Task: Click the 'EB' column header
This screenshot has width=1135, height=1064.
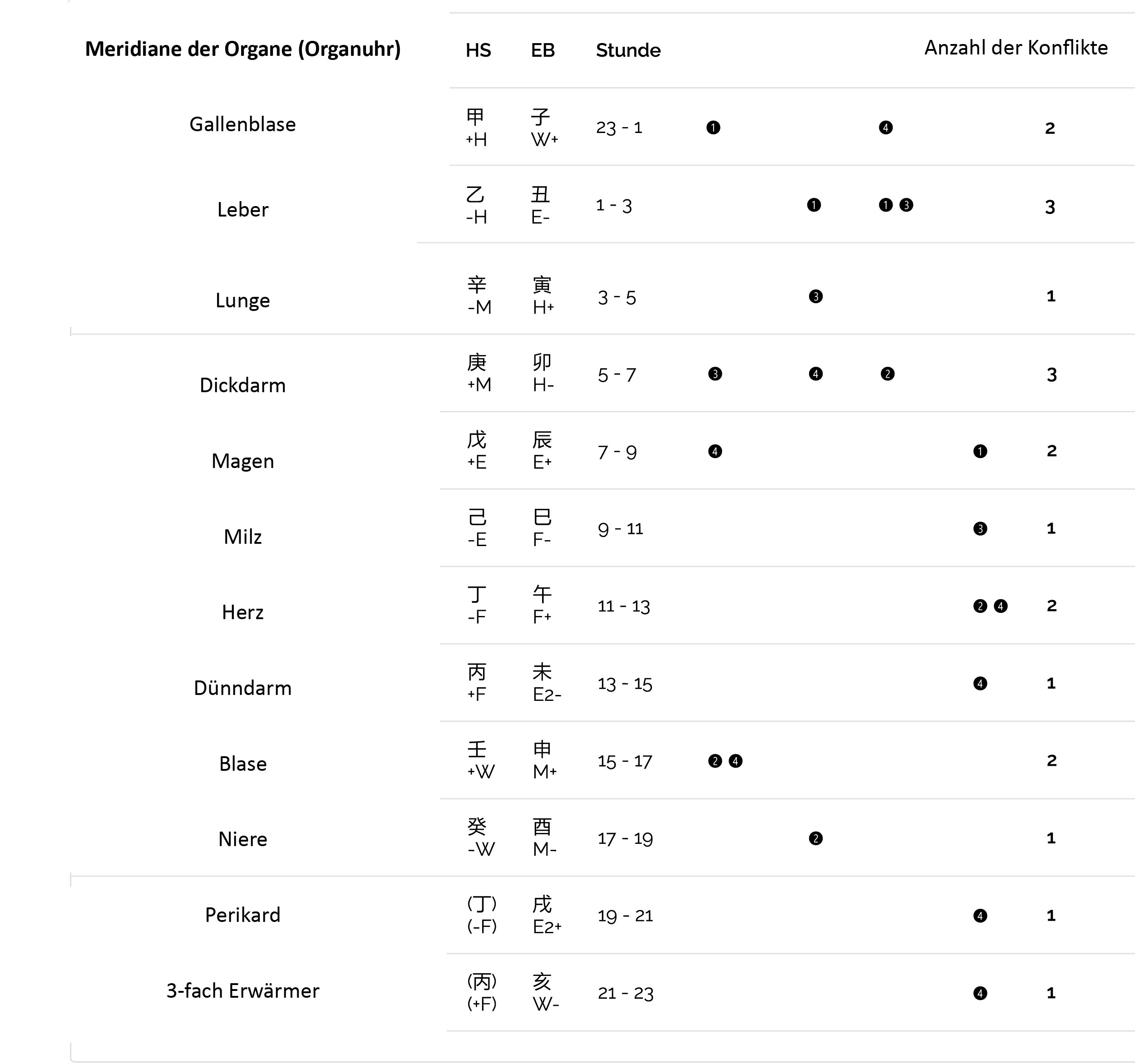Action: (x=543, y=50)
